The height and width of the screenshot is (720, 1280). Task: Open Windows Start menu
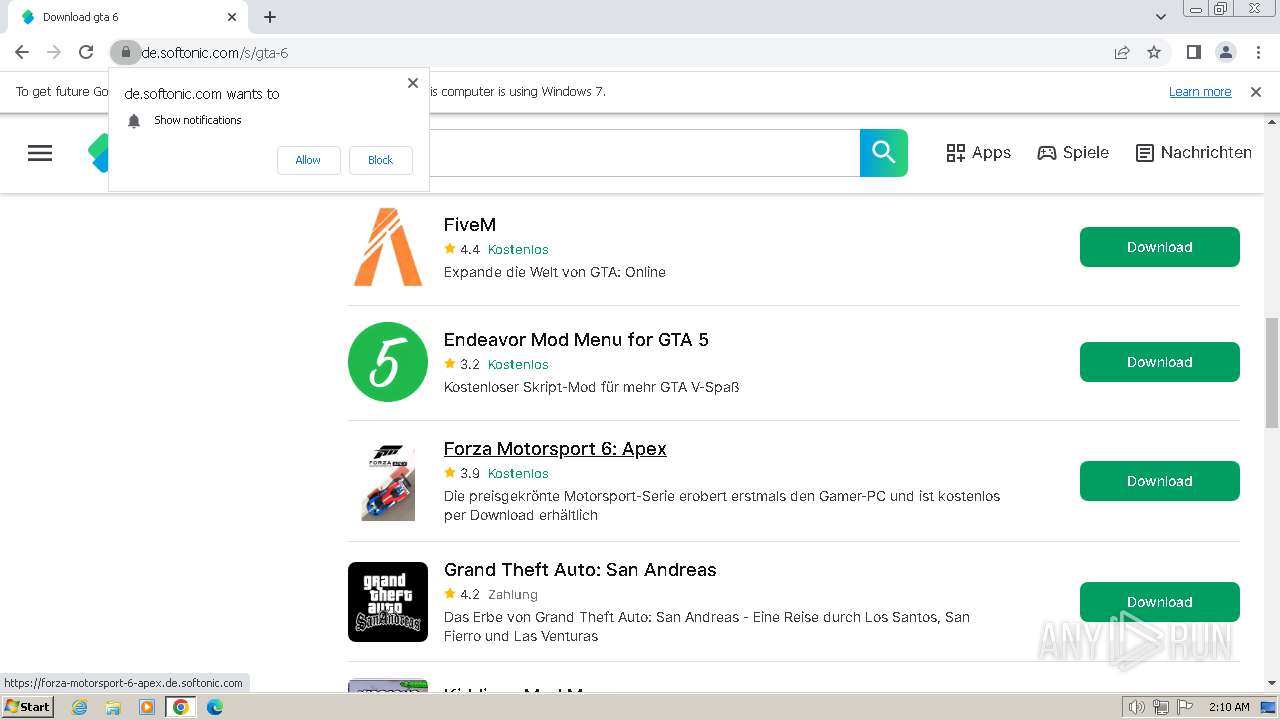pyautogui.click(x=28, y=707)
